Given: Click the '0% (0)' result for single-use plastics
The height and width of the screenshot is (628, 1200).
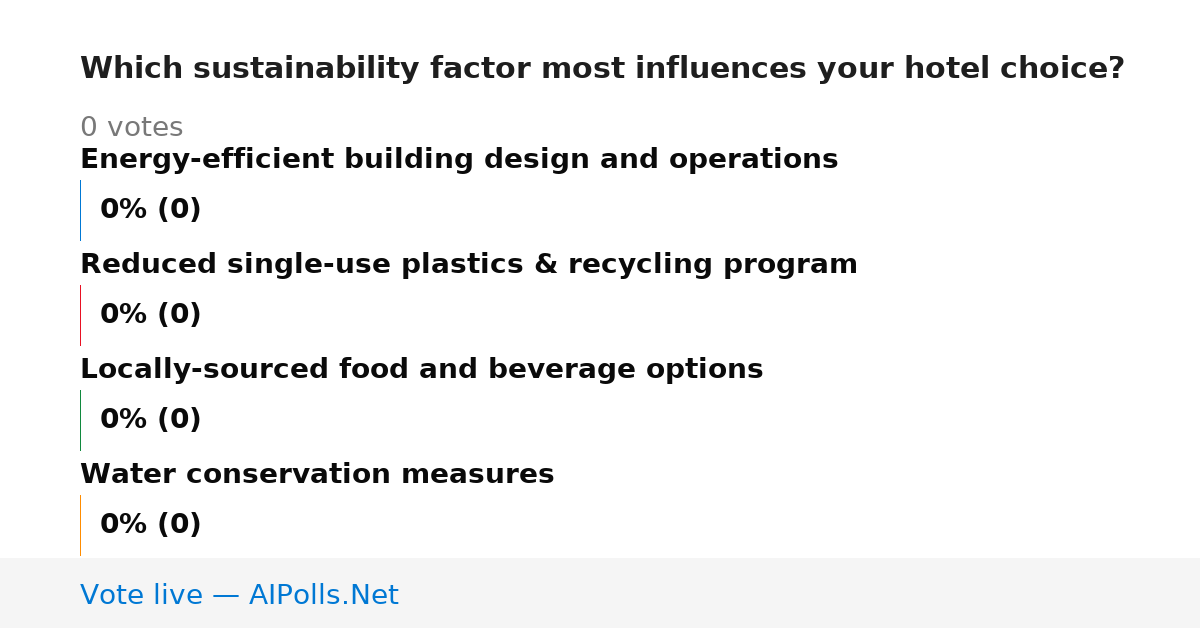Looking at the screenshot, I should coord(151,315).
